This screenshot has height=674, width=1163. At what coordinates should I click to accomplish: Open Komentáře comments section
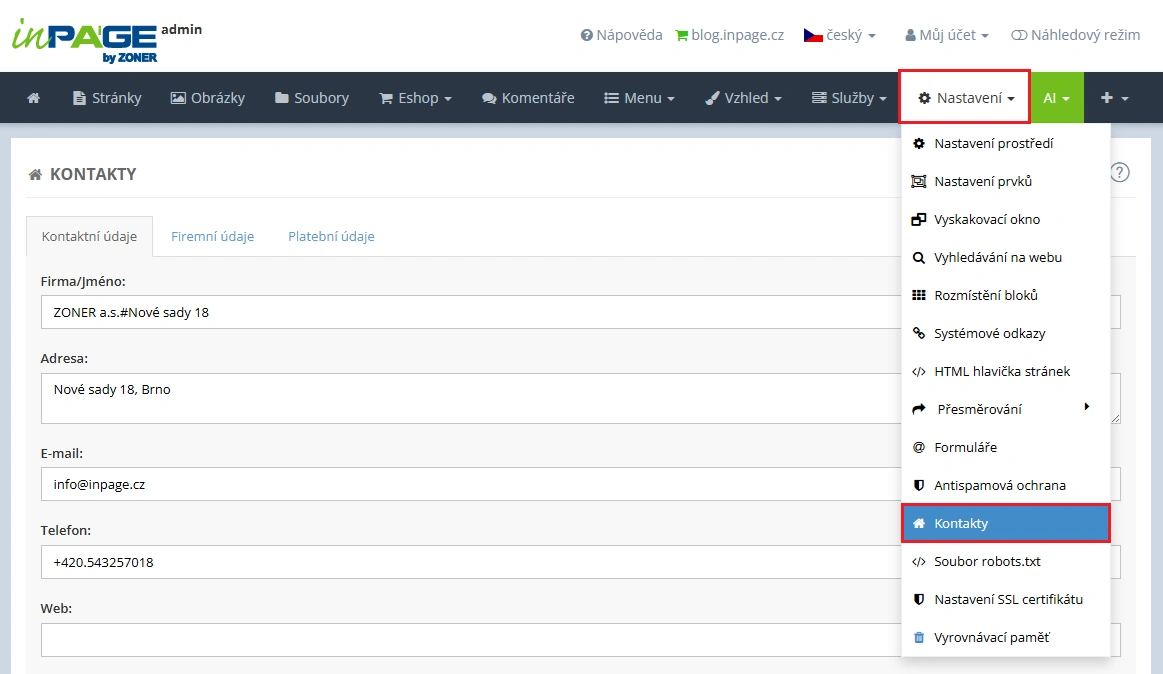527,98
